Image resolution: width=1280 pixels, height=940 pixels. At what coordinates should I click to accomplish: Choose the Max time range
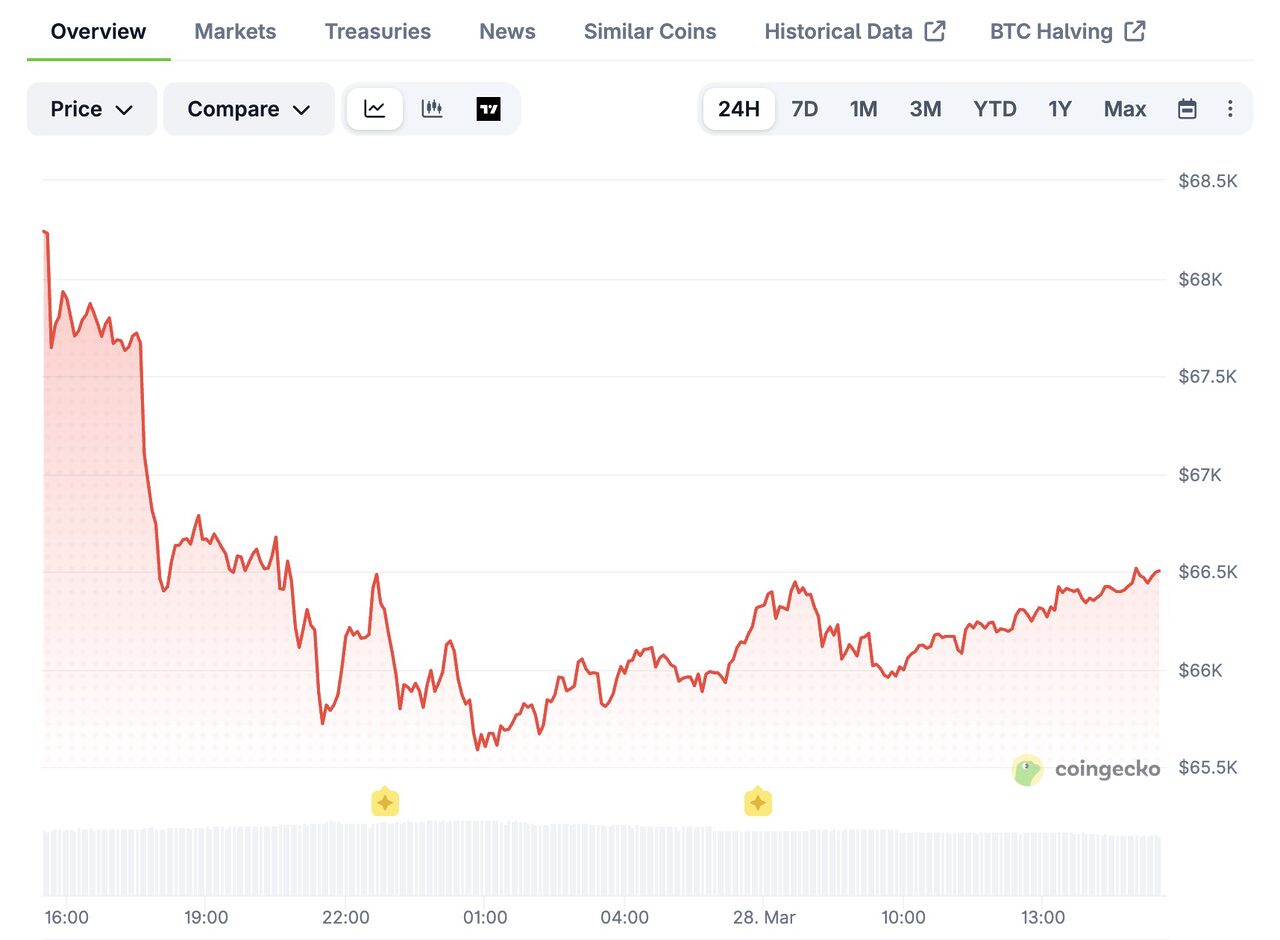point(1125,109)
